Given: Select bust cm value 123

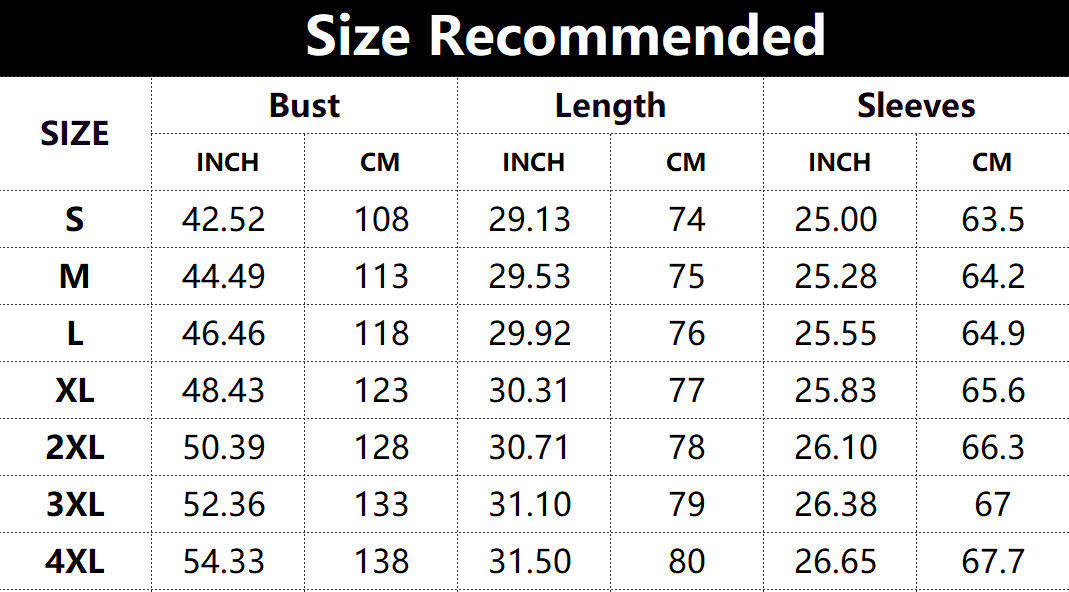Looking at the screenshot, I should click(x=382, y=390).
